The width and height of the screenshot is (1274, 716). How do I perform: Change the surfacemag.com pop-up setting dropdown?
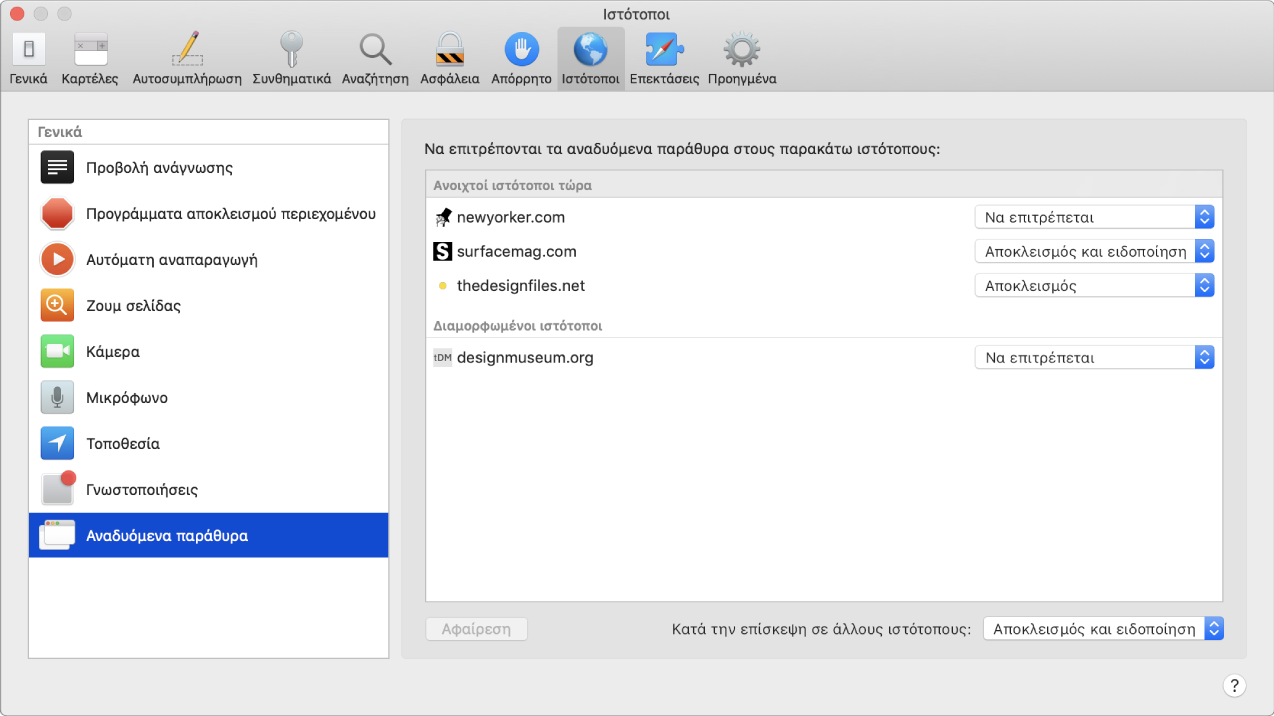click(x=1094, y=251)
